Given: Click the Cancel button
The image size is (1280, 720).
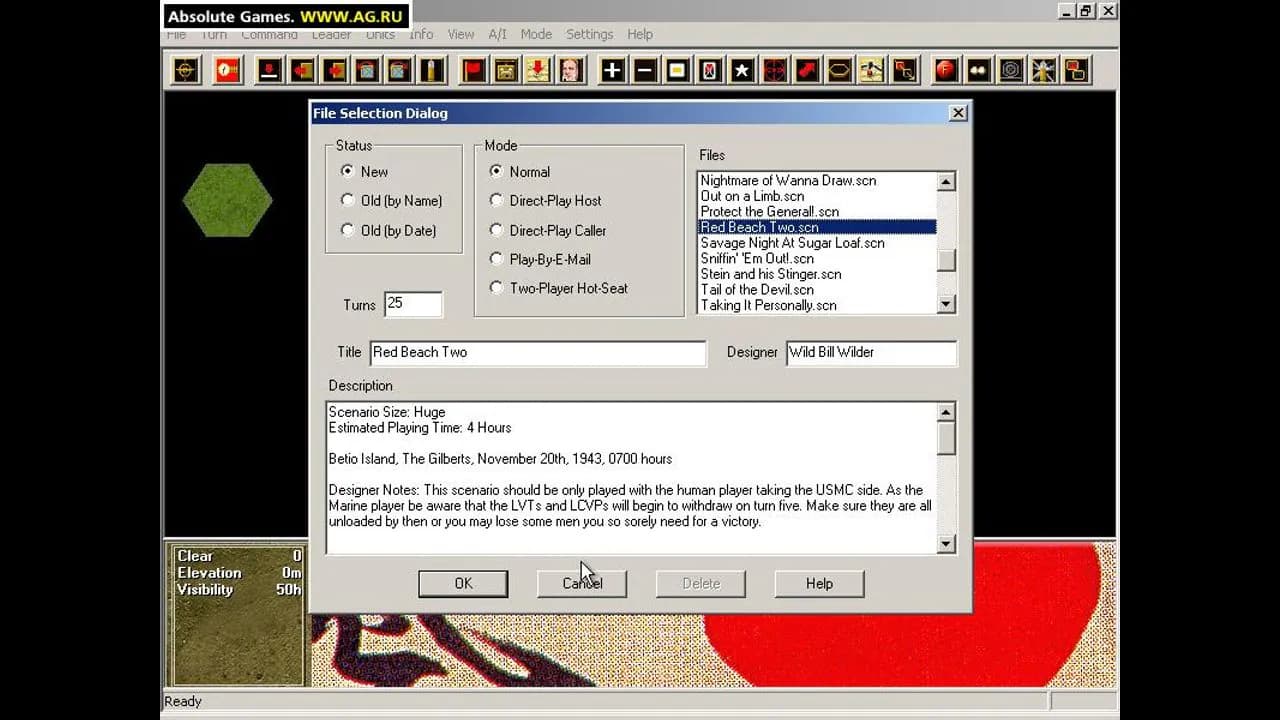Looking at the screenshot, I should coord(582,584).
